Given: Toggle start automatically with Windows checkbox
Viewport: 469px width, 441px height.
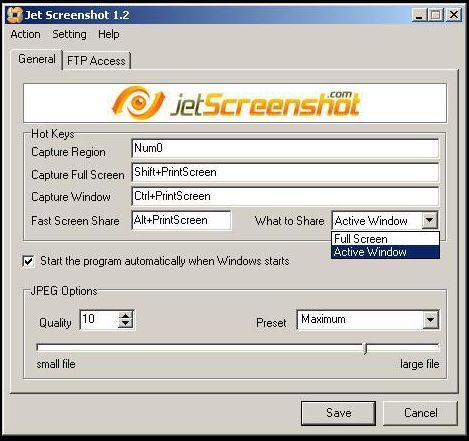Looking at the screenshot, I should pos(29,261).
